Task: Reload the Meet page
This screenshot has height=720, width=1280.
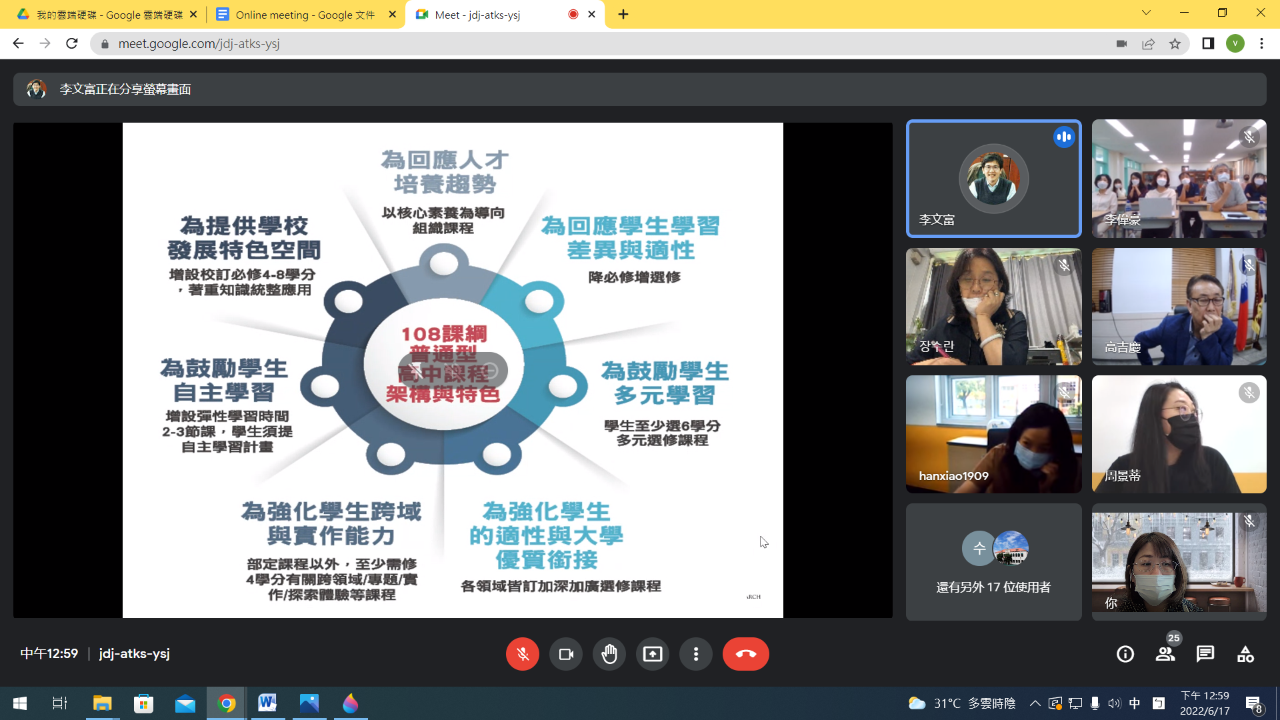Action: [x=71, y=44]
